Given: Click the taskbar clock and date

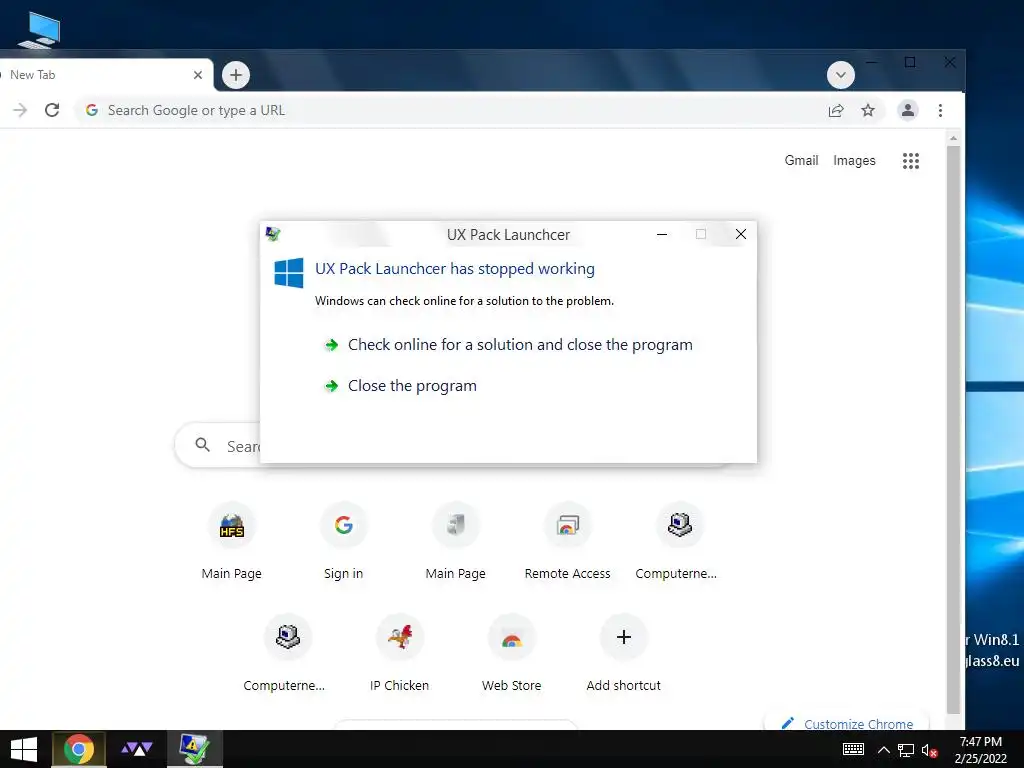Looking at the screenshot, I should [980, 750].
